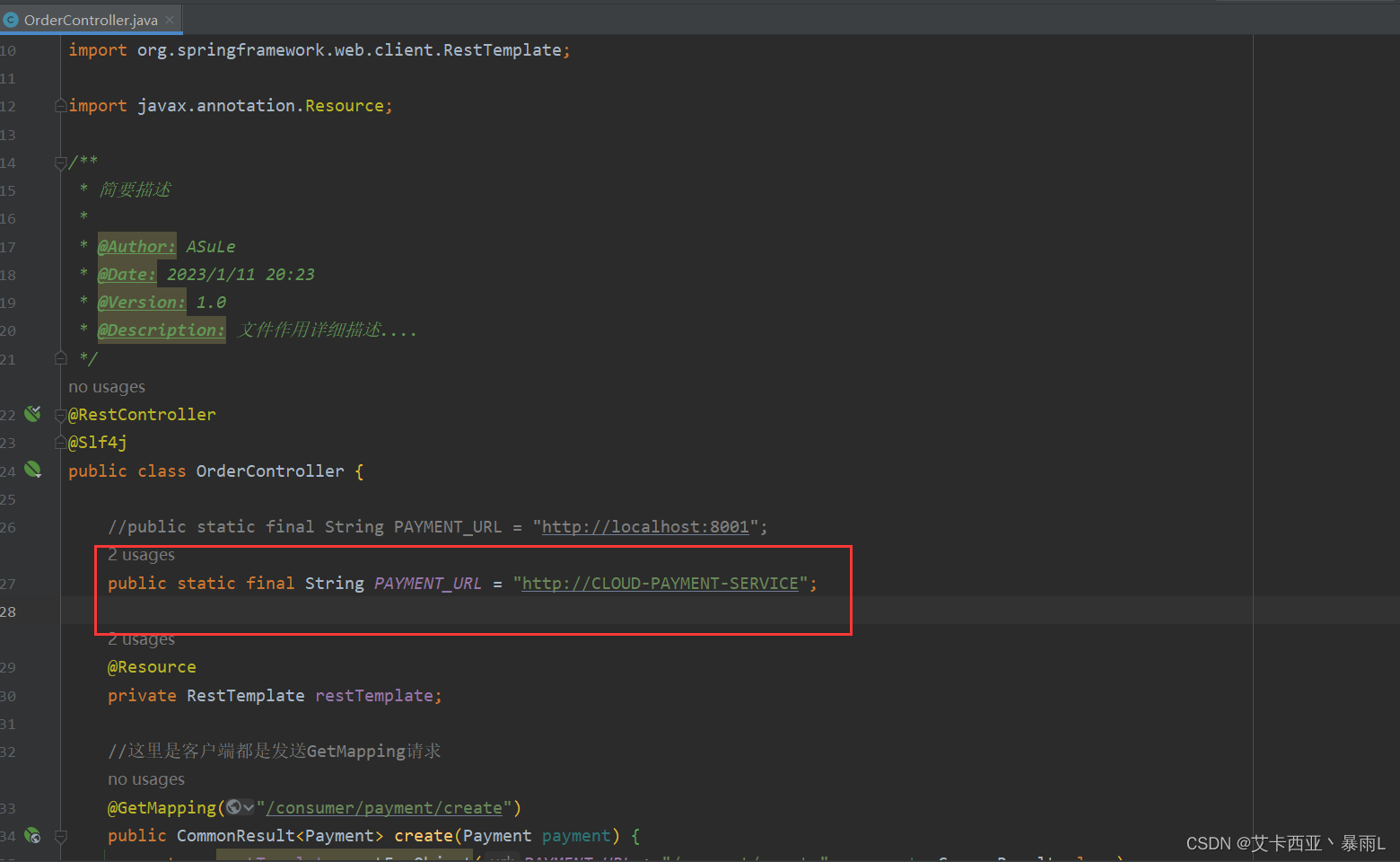Click the @Description: Javadoc tag
This screenshot has width=1400, height=862.
point(162,330)
